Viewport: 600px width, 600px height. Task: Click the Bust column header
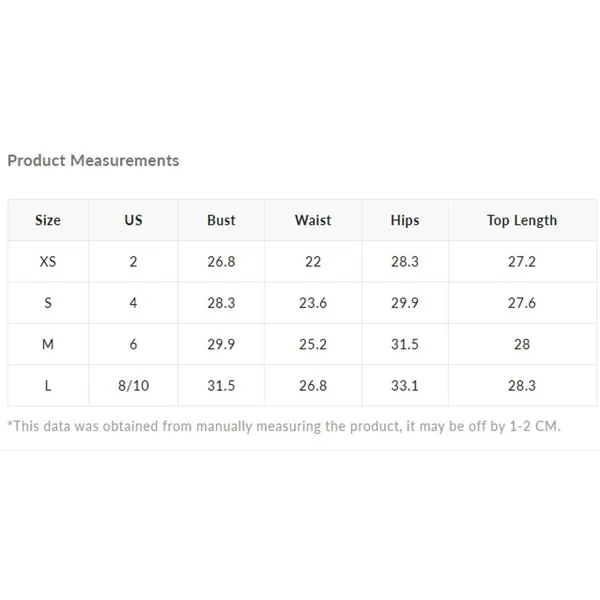(221, 220)
